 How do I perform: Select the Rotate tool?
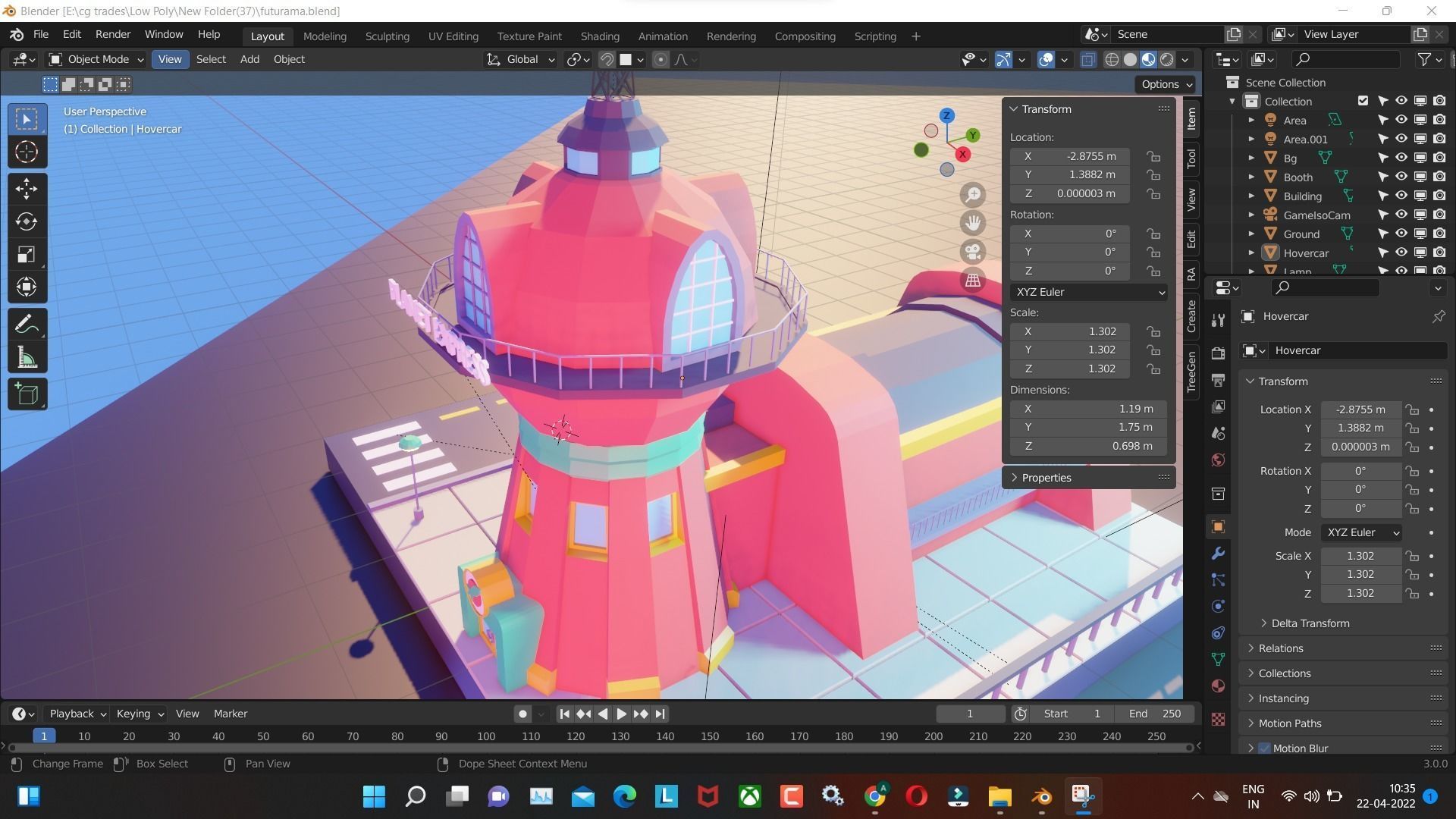pos(27,221)
